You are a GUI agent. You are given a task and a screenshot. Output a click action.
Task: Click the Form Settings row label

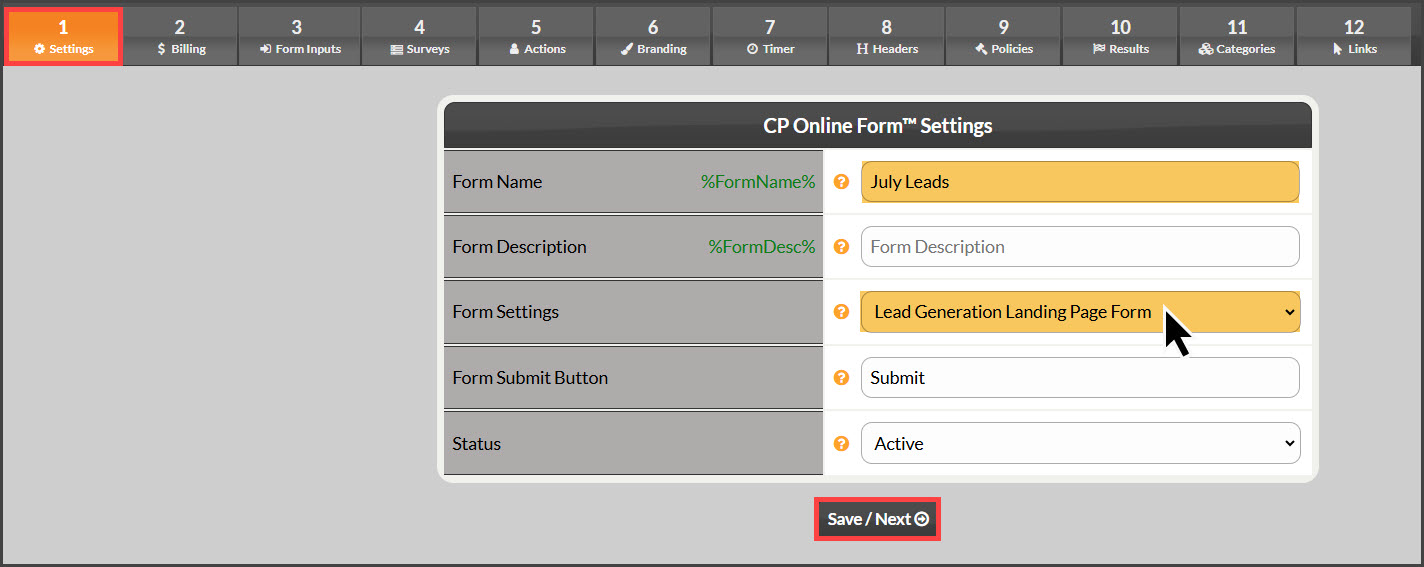click(505, 312)
